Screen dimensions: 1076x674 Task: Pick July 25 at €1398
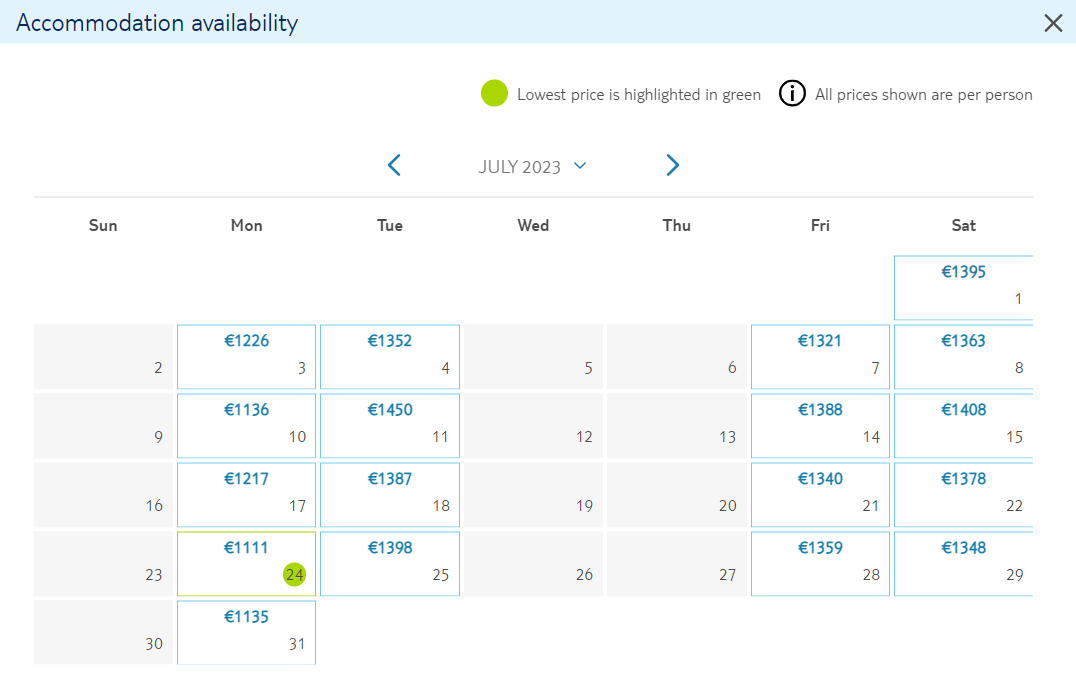point(390,563)
